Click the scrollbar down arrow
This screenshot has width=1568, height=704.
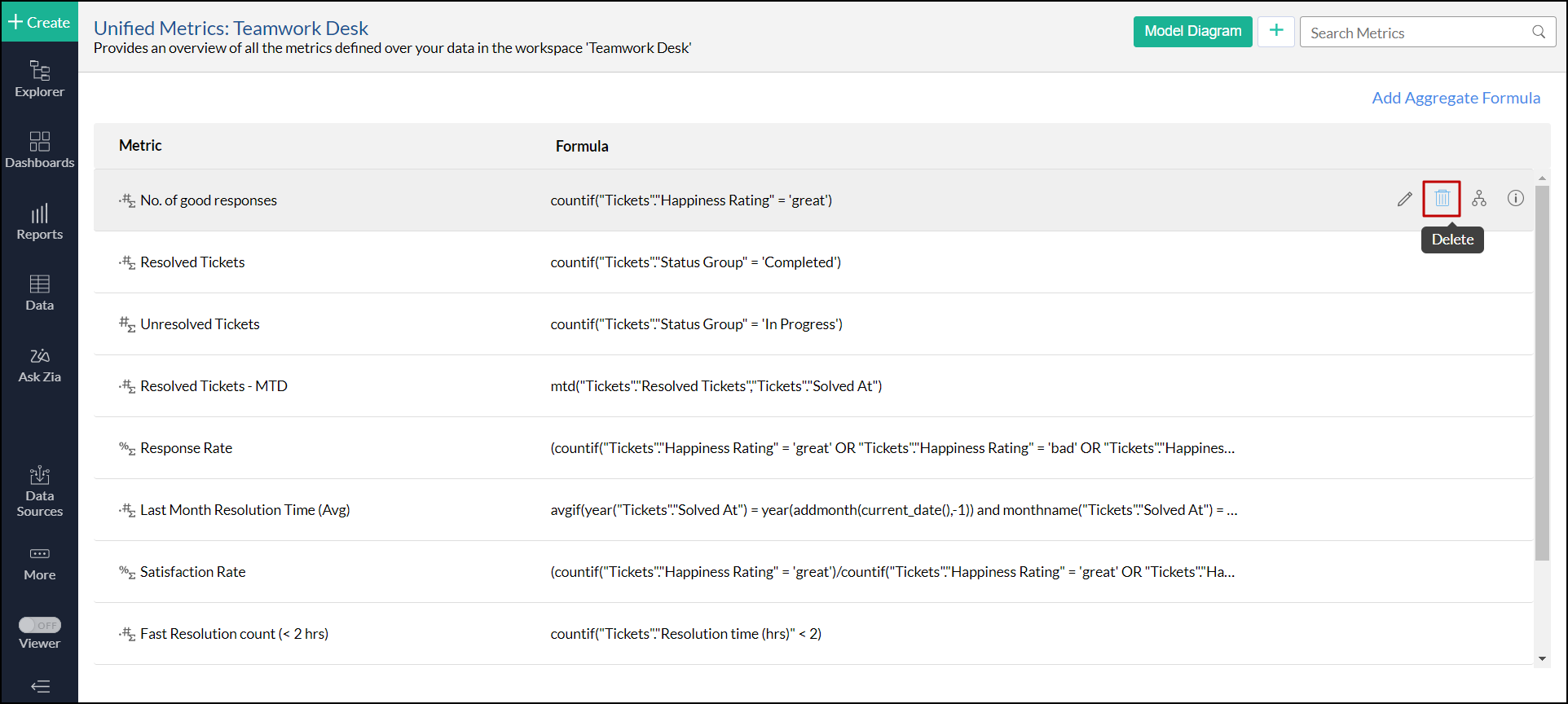[1542, 658]
